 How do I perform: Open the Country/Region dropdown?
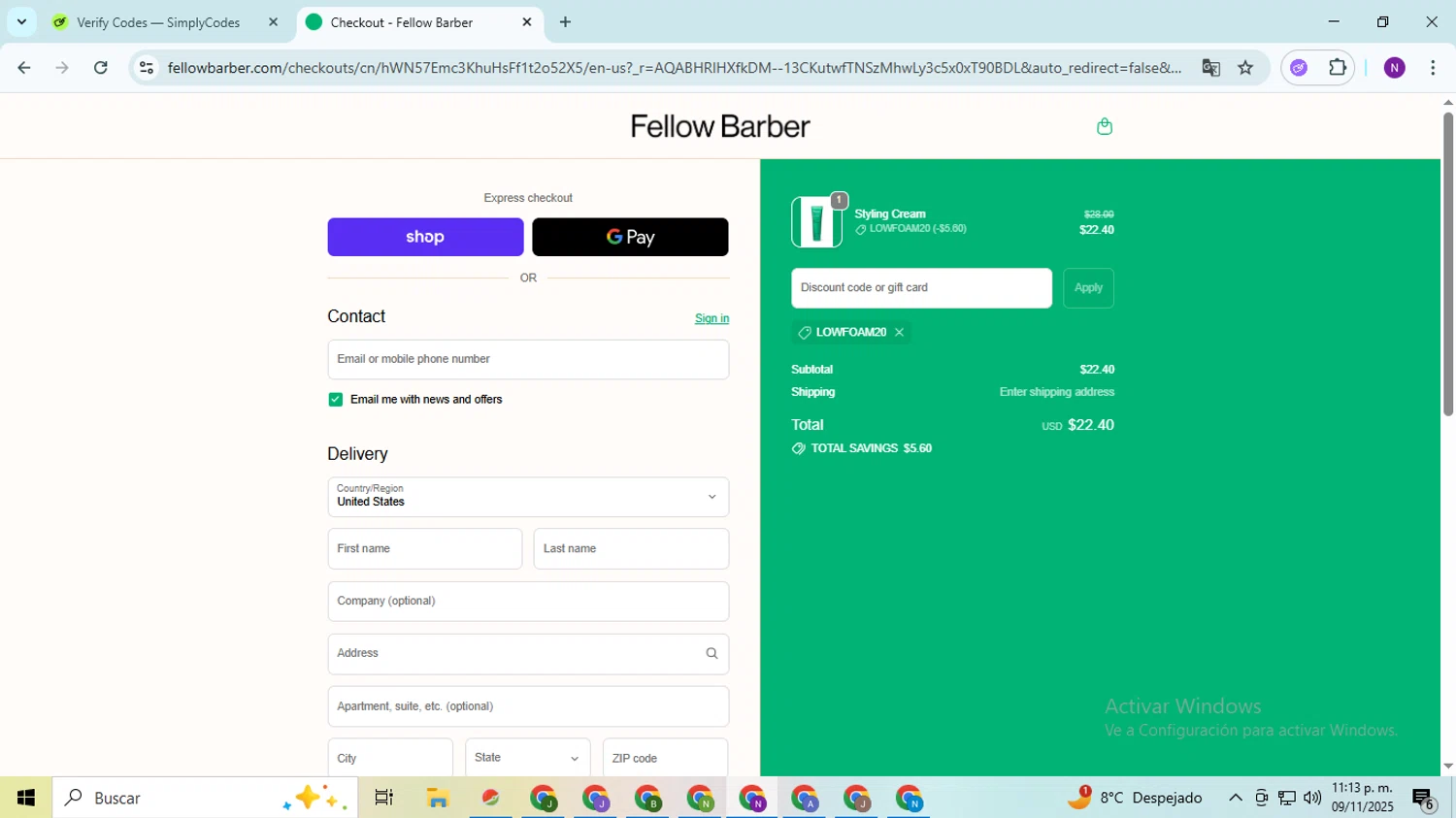528,497
